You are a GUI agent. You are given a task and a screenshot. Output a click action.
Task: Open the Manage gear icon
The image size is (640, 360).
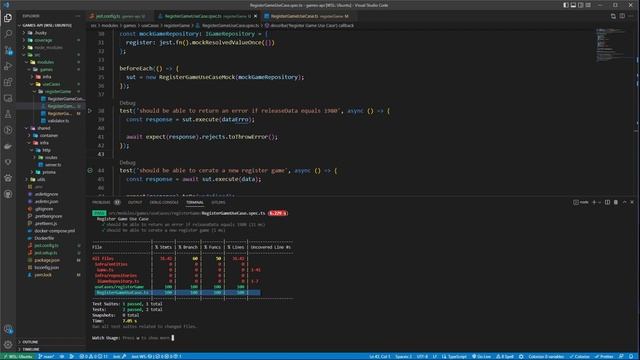(8, 345)
